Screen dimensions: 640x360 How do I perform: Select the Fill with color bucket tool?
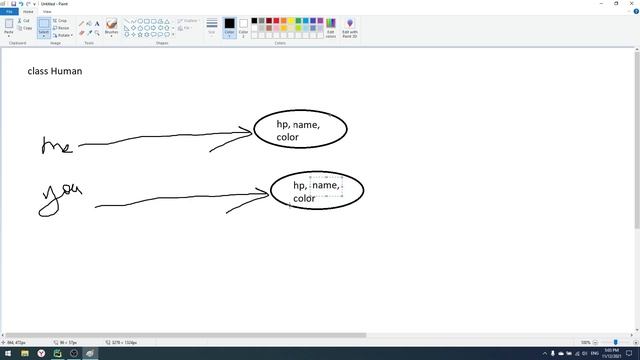(89, 24)
